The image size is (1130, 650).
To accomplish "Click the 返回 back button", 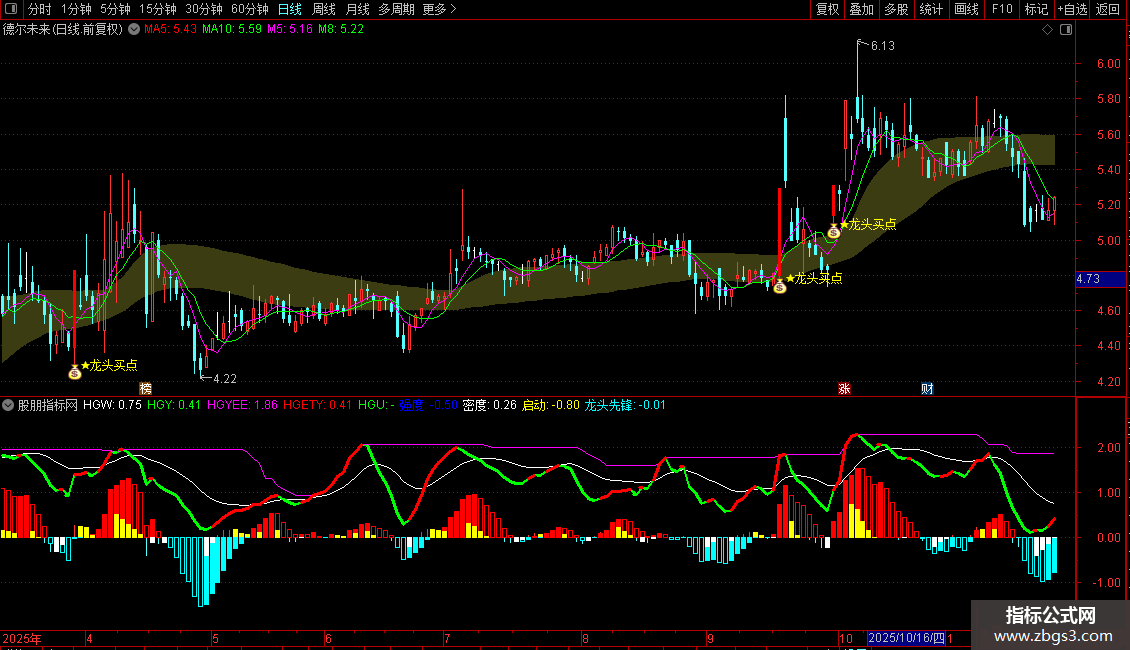I will 1108,9.
